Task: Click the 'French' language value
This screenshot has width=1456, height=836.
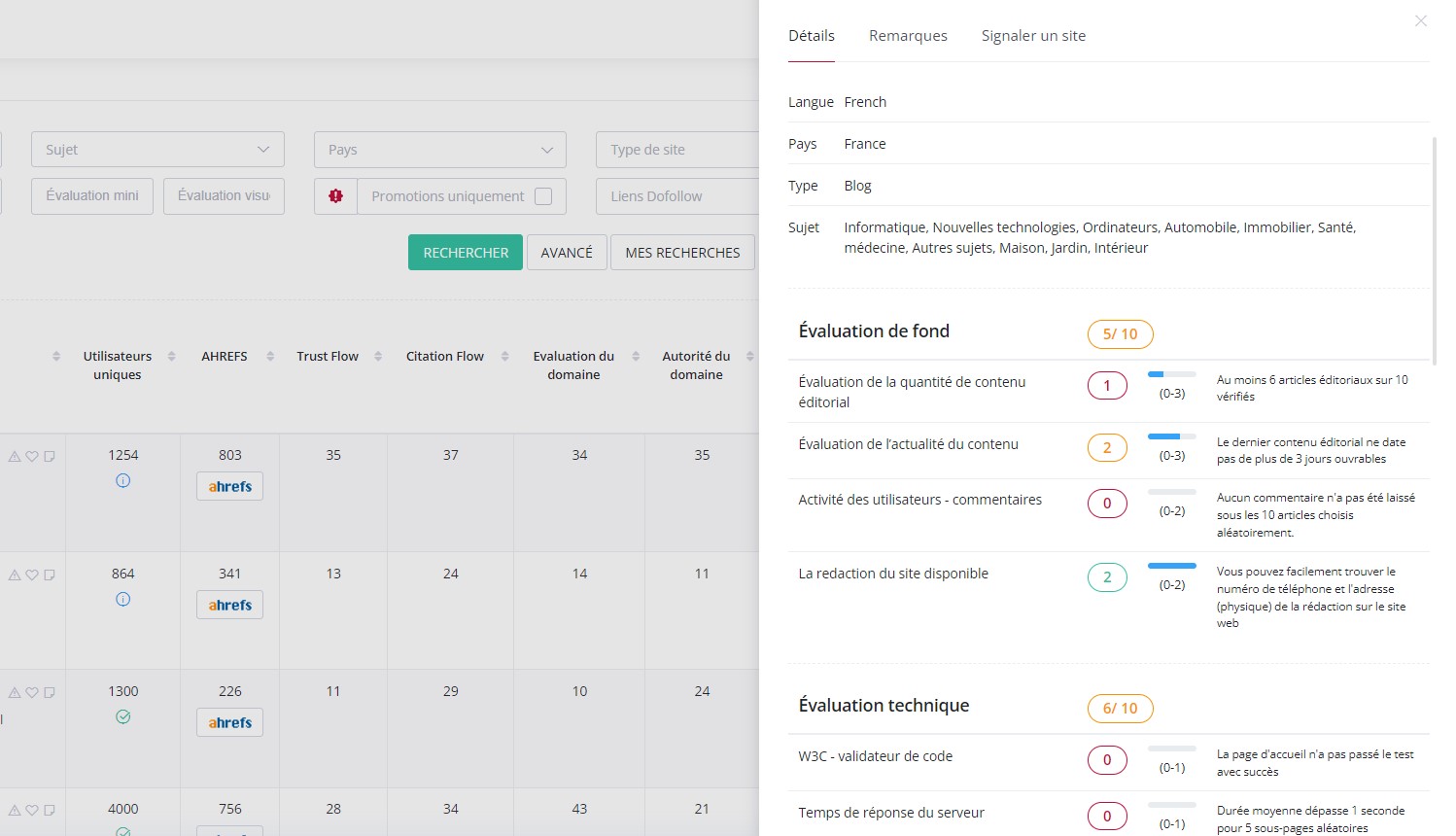Action: tap(865, 102)
